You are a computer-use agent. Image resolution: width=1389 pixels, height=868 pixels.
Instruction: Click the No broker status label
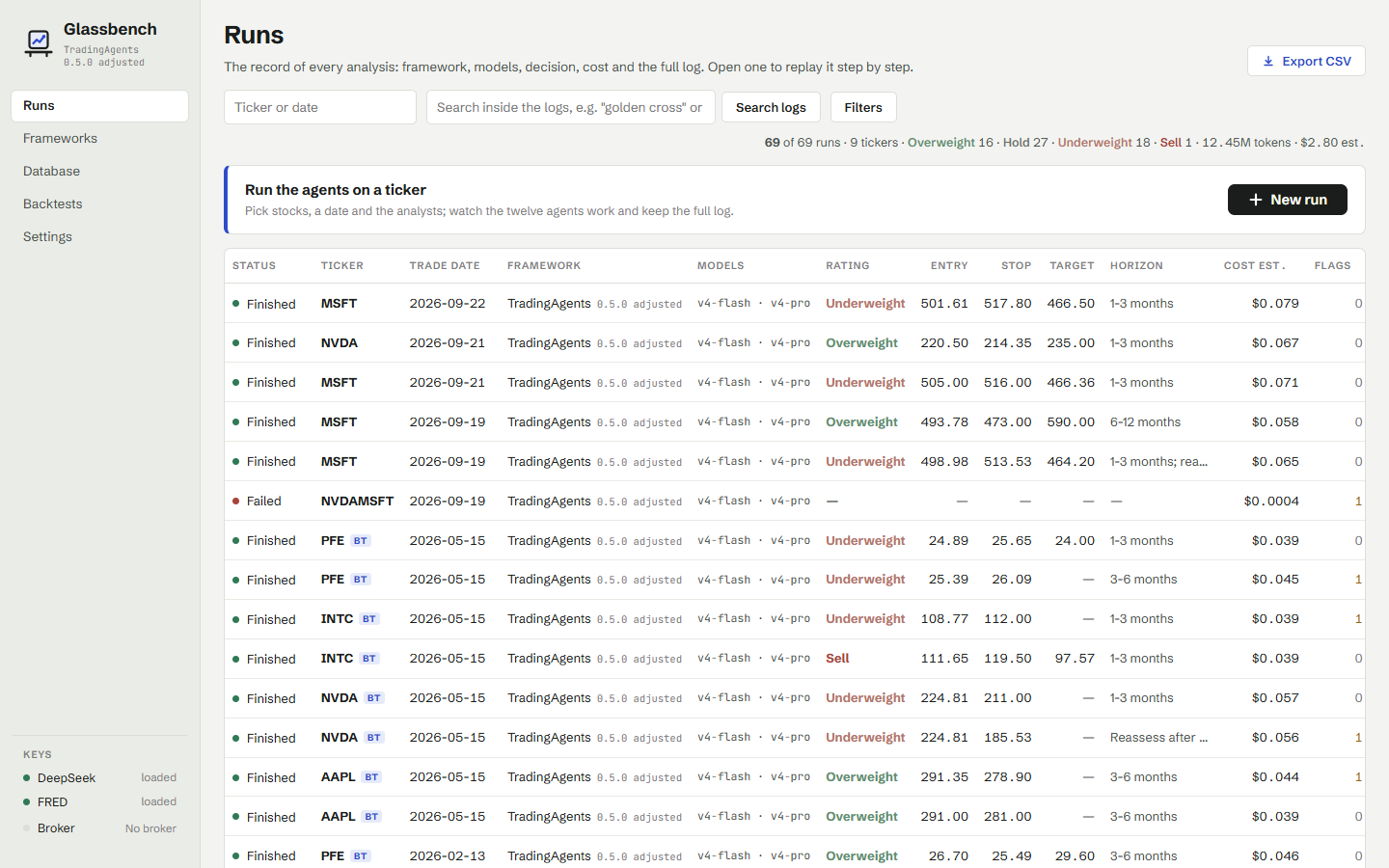tap(150, 828)
